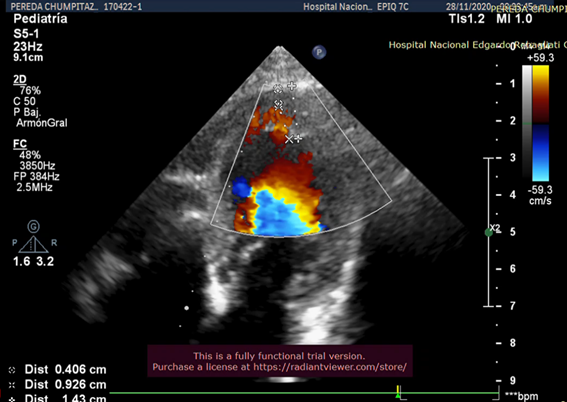Click the blue P probe orientation marker
Screen dimensions: 567x402
319,52
